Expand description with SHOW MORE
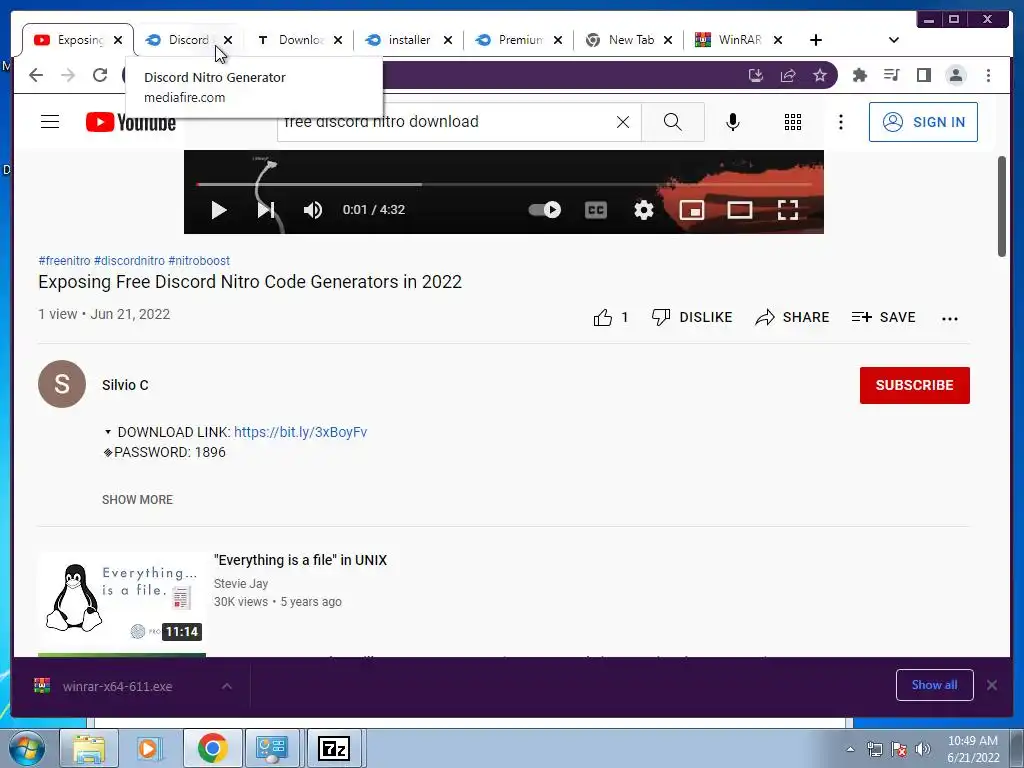 [x=137, y=500]
